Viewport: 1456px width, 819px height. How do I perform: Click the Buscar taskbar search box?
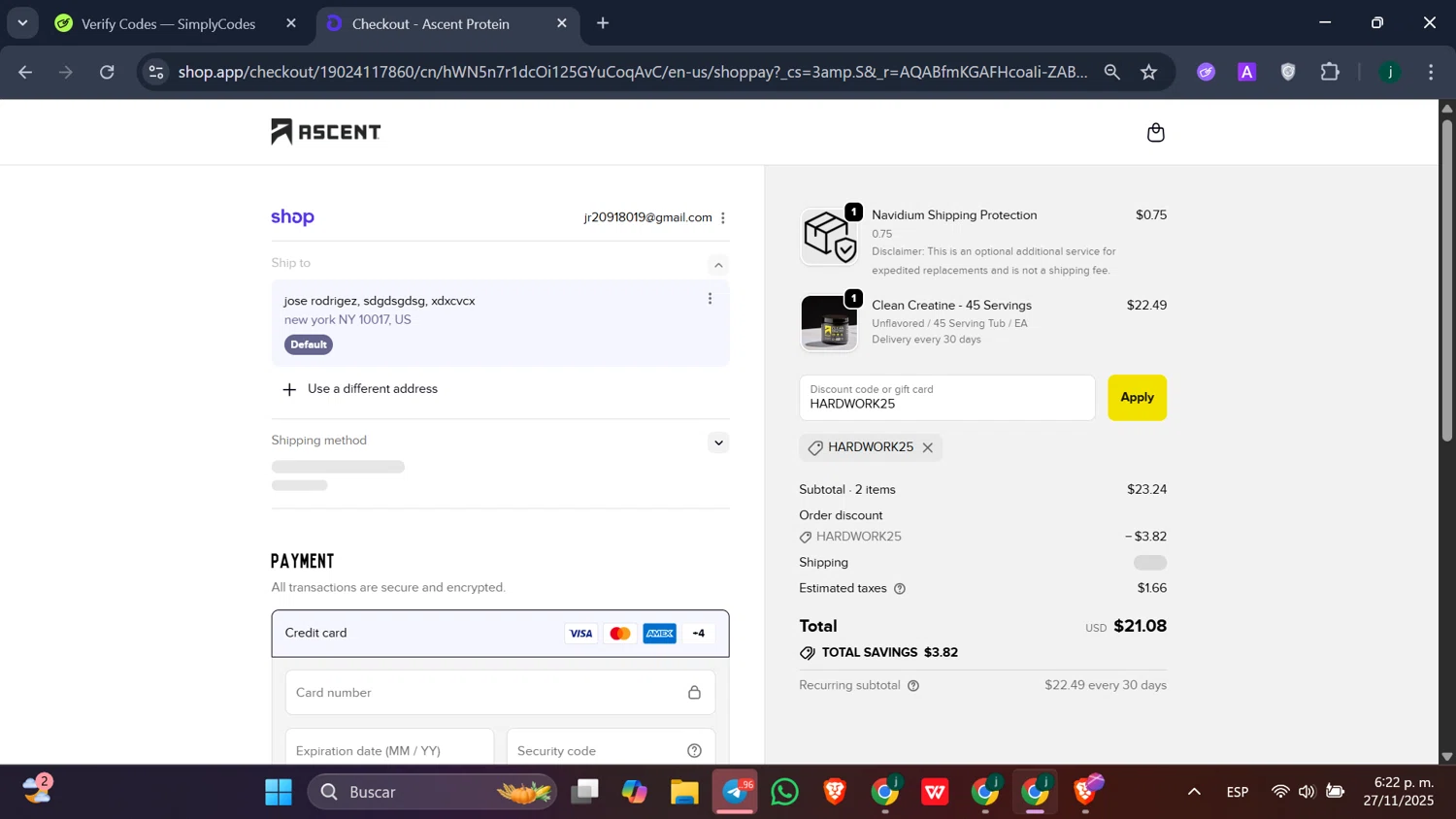coord(433,792)
